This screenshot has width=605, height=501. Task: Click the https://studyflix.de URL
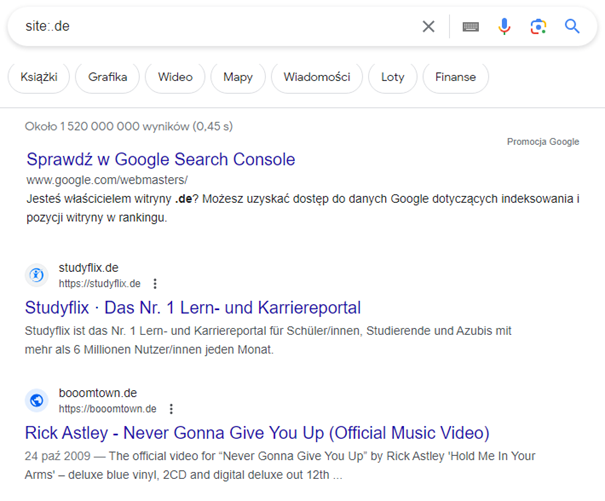coord(100,284)
